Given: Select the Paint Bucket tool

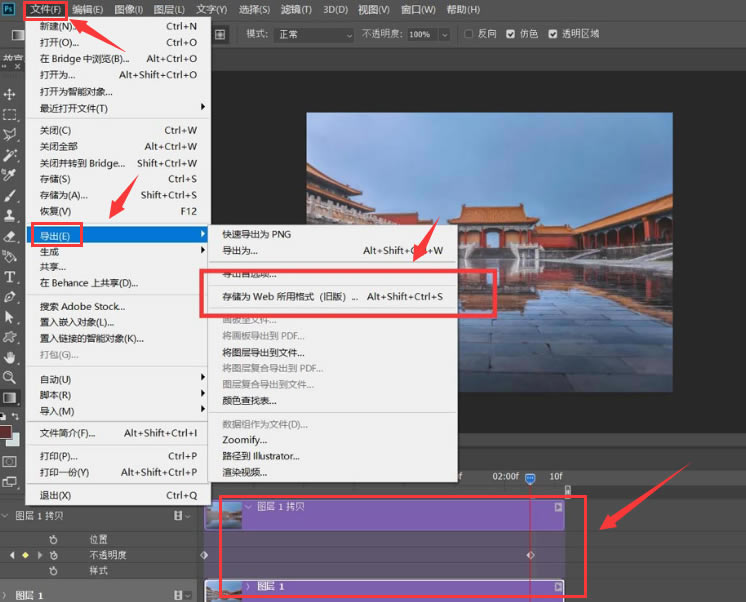Looking at the screenshot, I should 10,257.
